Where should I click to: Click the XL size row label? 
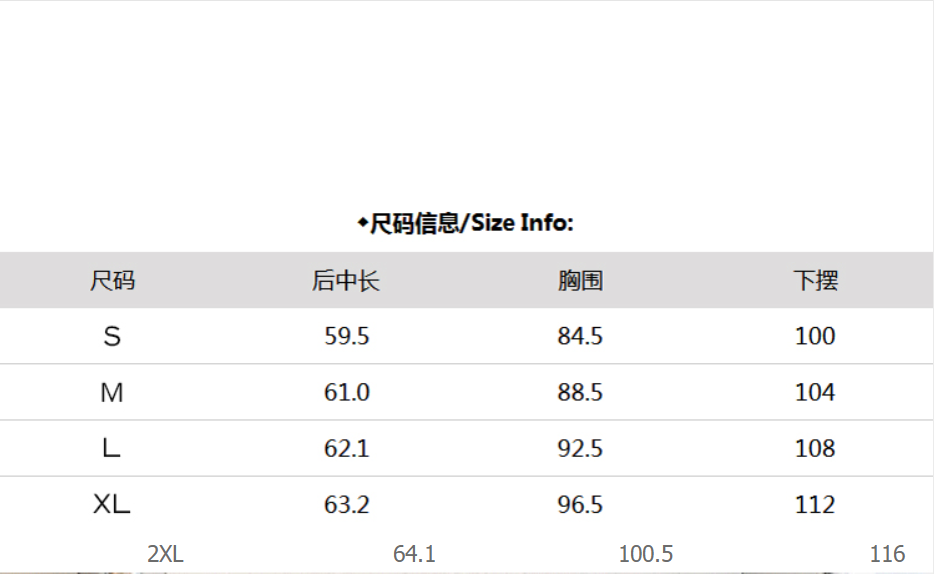[112, 505]
